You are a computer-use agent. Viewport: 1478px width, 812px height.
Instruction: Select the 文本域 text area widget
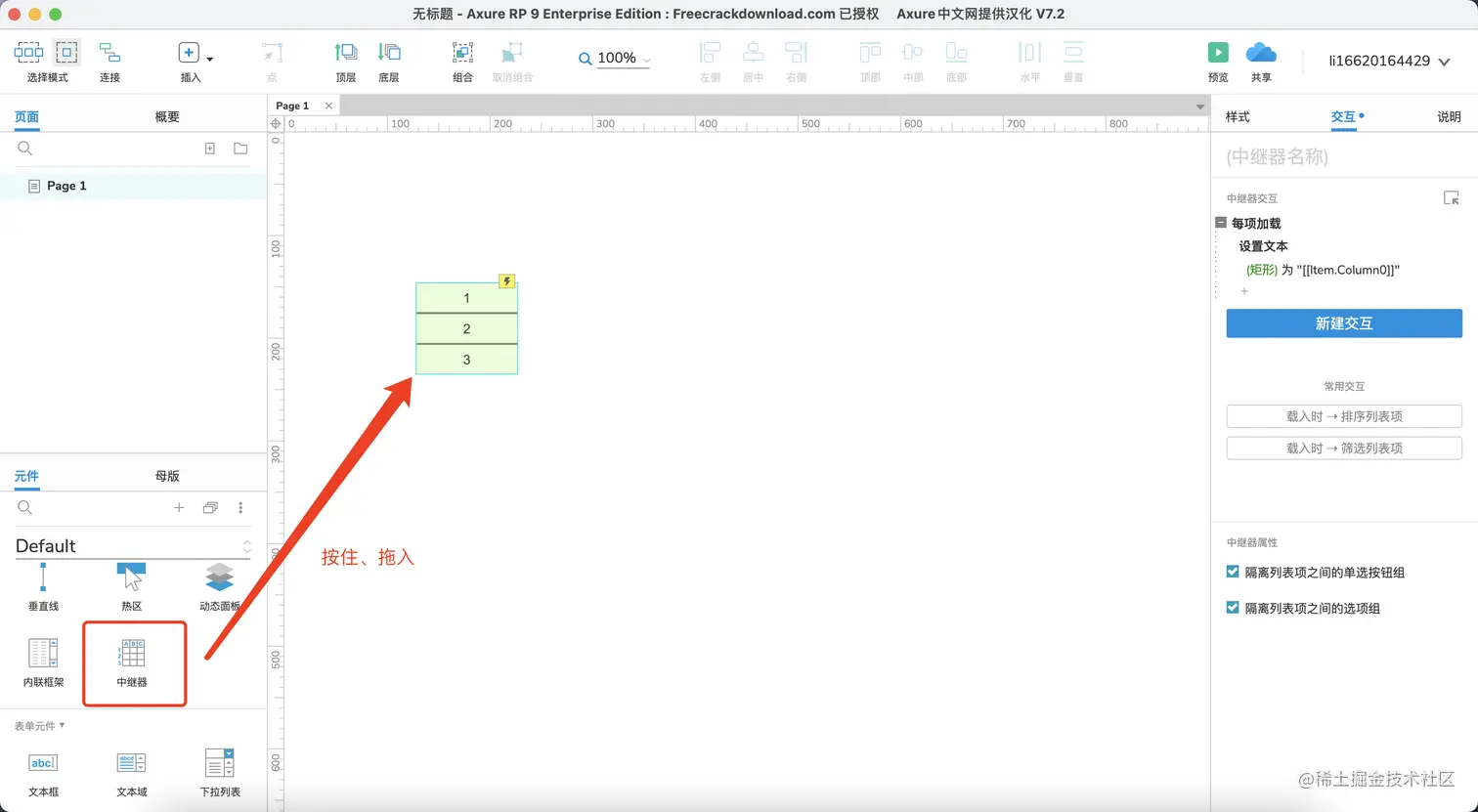click(131, 773)
